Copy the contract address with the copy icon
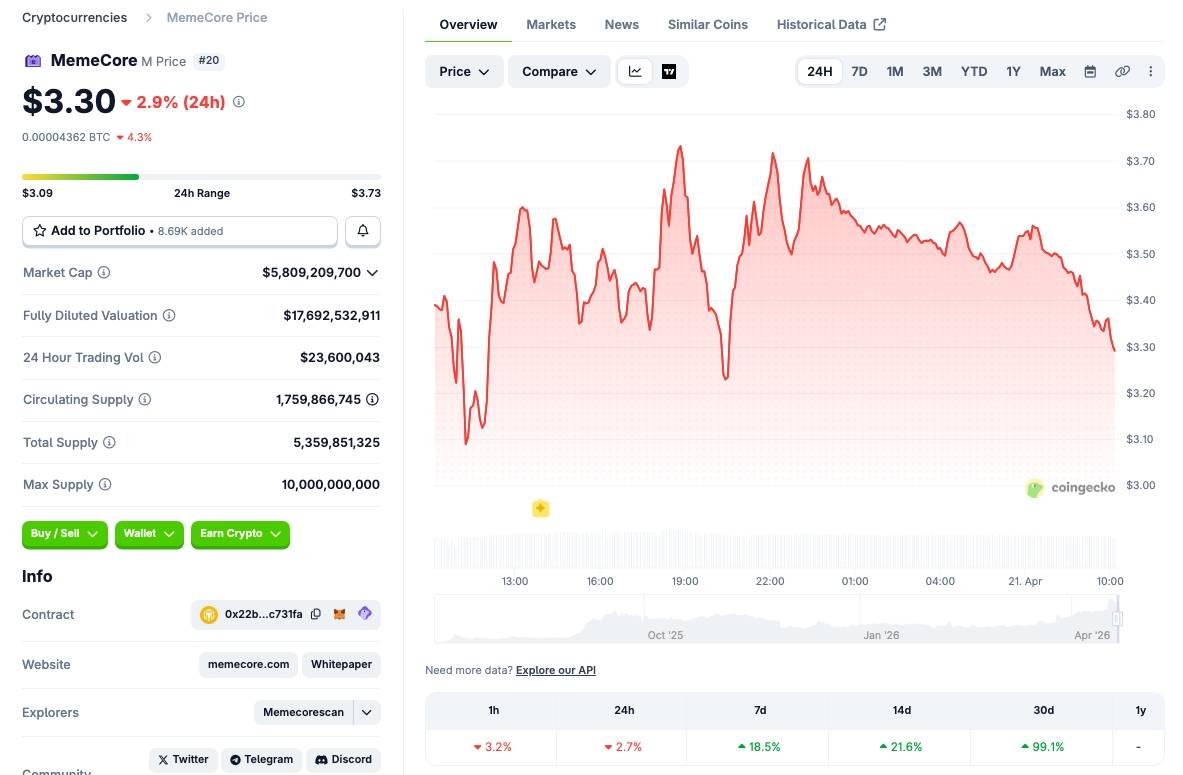The height and width of the screenshot is (775, 1183). tap(316, 614)
